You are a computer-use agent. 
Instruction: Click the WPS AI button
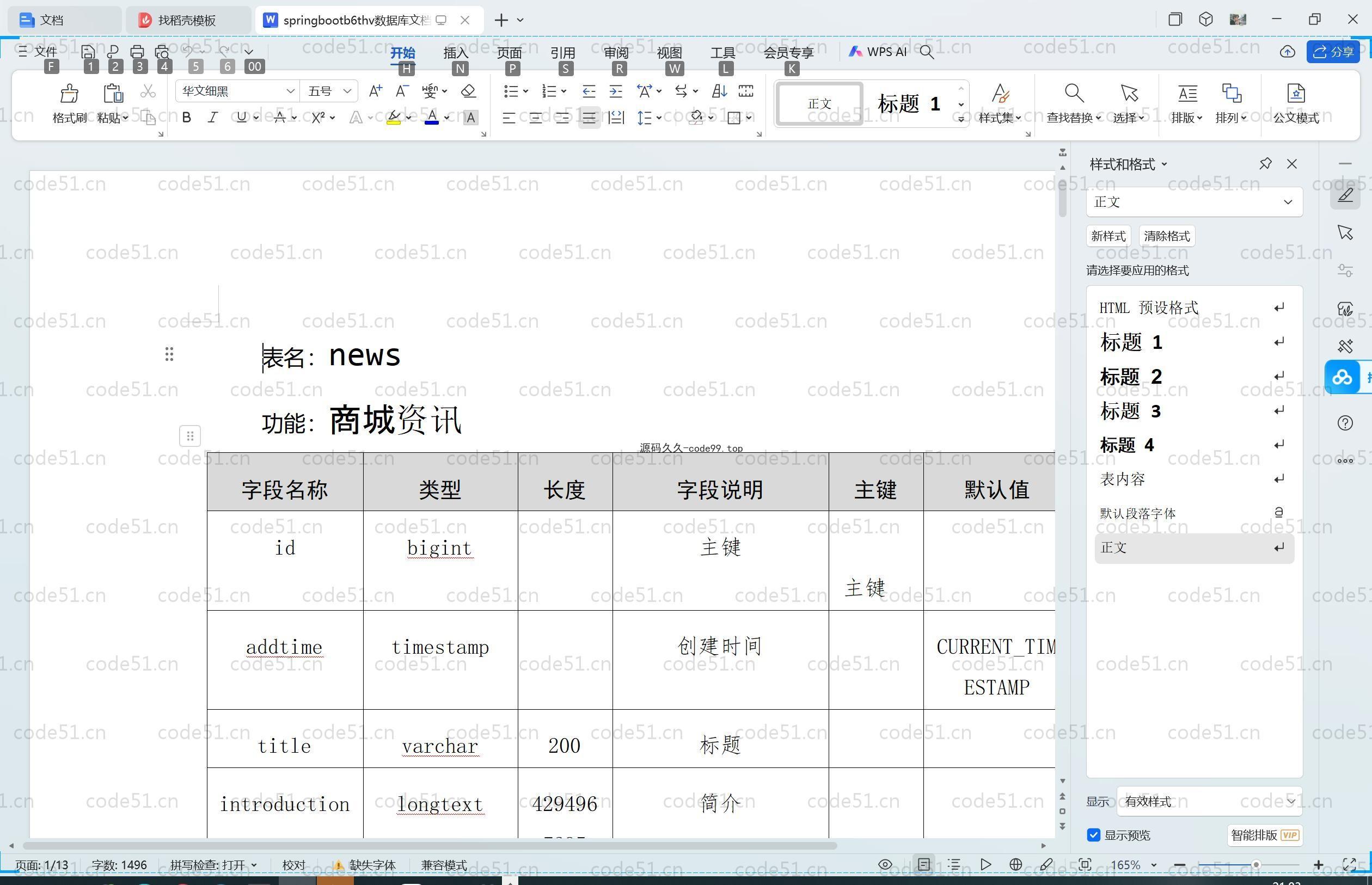click(878, 52)
